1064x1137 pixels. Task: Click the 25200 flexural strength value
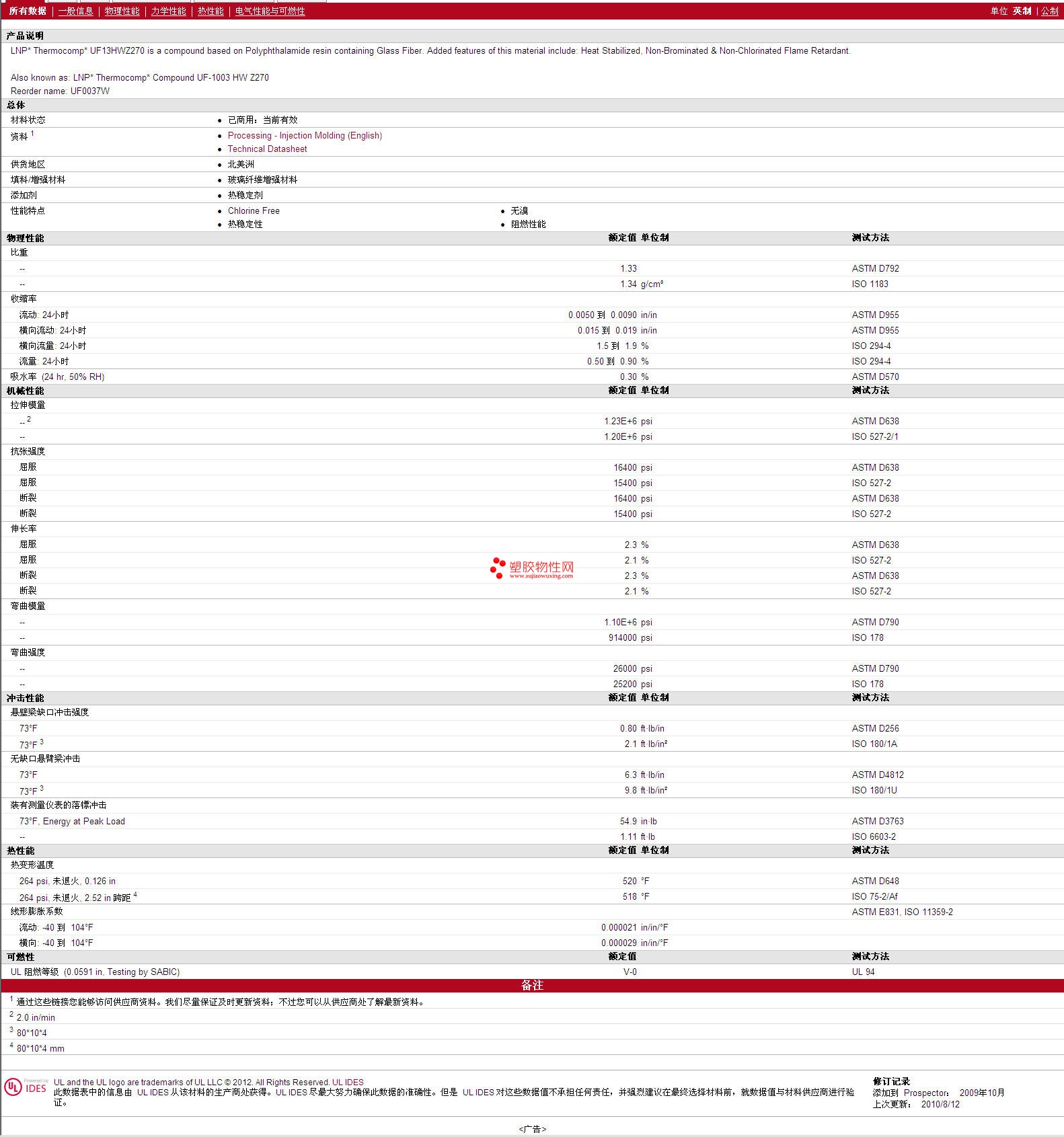[x=625, y=684]
